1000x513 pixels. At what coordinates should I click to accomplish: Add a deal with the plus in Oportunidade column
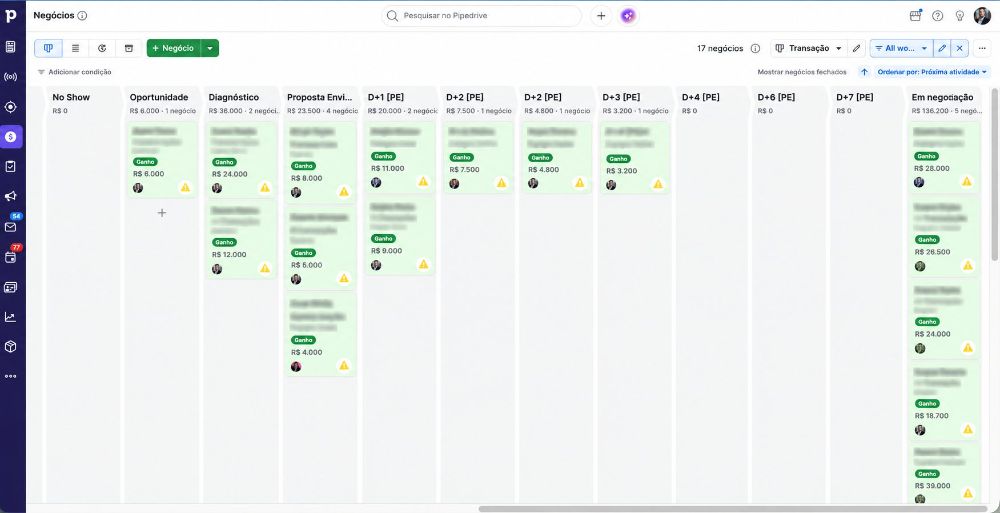point(162,212)
